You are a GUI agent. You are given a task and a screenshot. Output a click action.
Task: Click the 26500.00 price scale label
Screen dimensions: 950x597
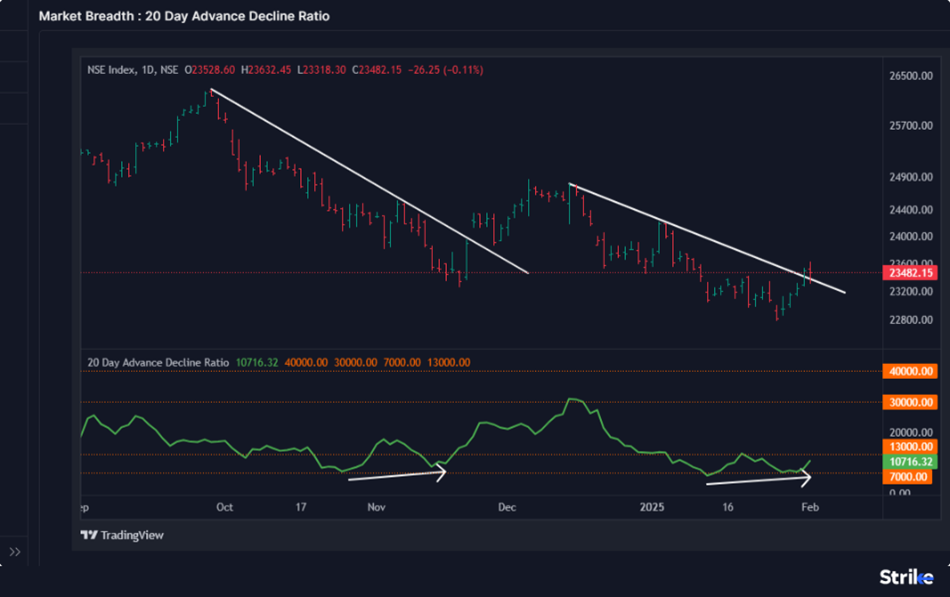909,76
